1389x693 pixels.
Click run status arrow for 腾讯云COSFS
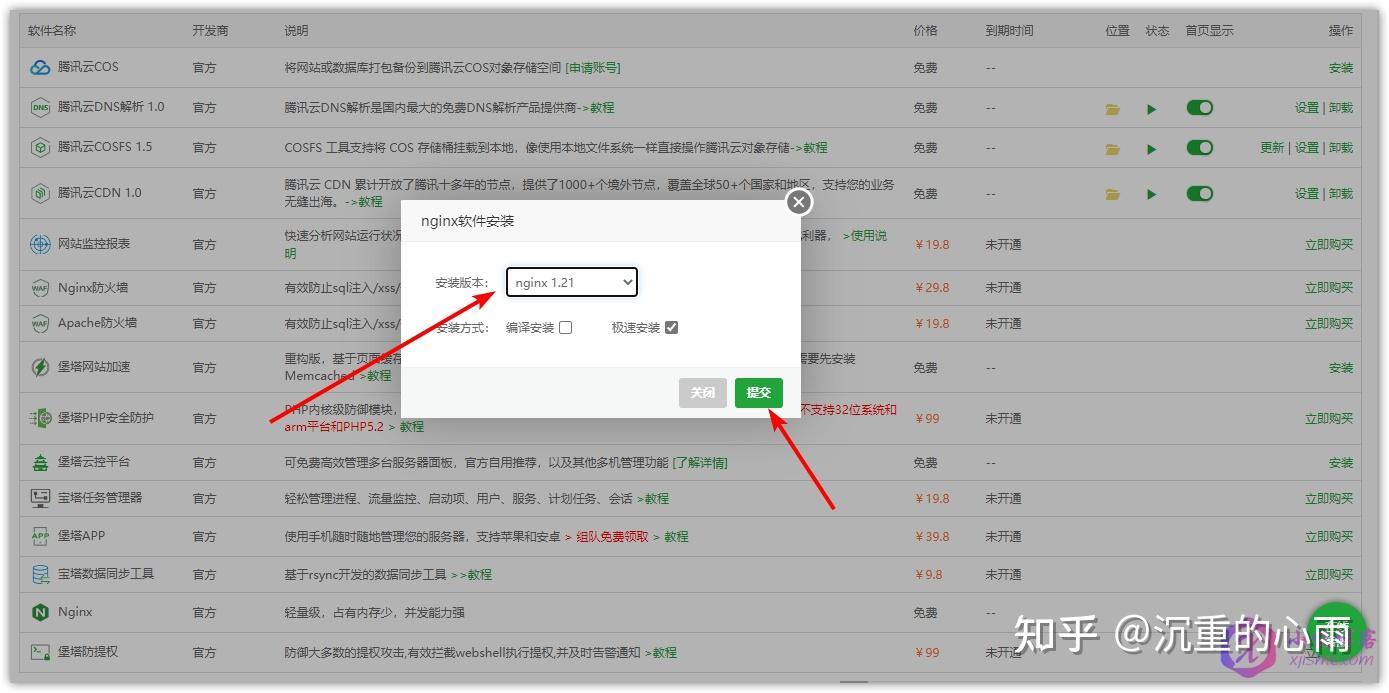(1152, 148)
